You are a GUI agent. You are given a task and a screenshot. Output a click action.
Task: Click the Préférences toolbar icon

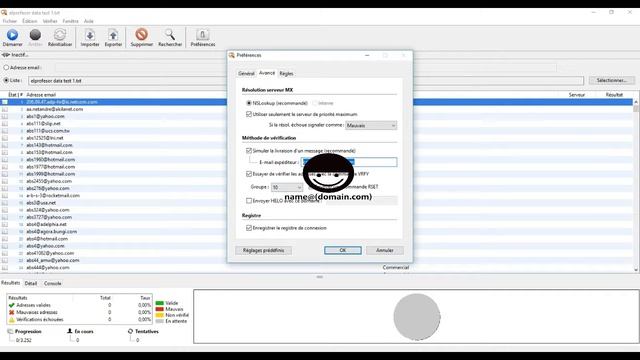202,34
